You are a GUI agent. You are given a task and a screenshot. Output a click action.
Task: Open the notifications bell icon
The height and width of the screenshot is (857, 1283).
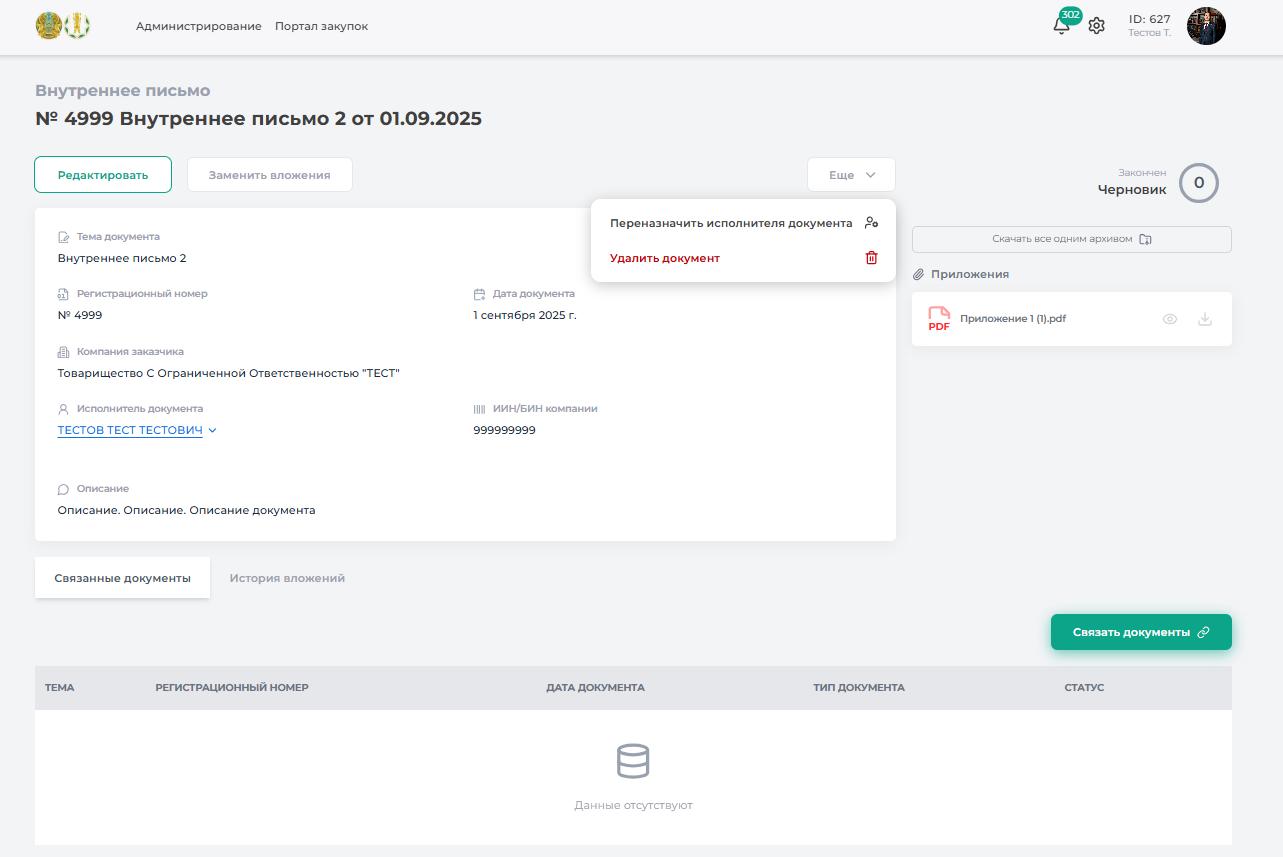pyautogui.click(x=1061, y=26)
